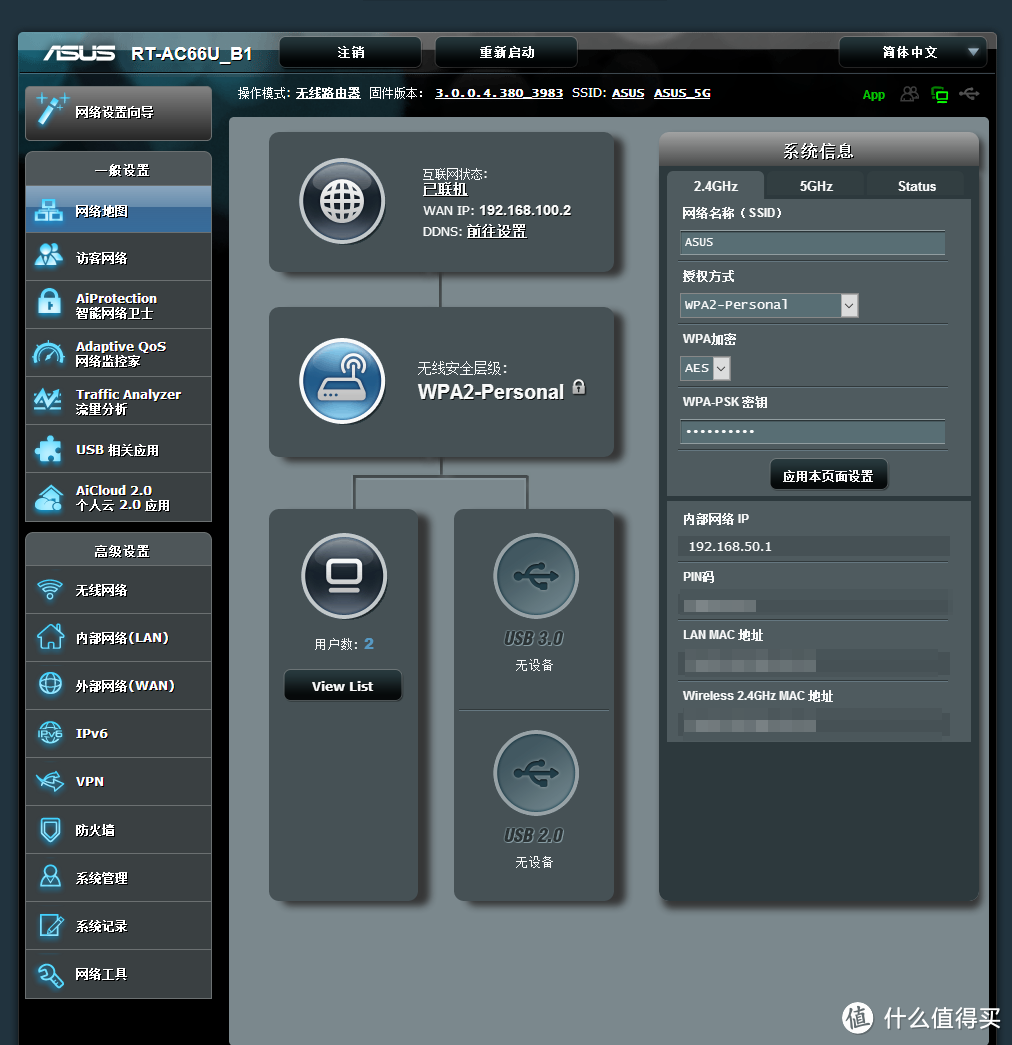Click the ASUS SSID link in header
1012x1045 pixels.
point(628,93)
